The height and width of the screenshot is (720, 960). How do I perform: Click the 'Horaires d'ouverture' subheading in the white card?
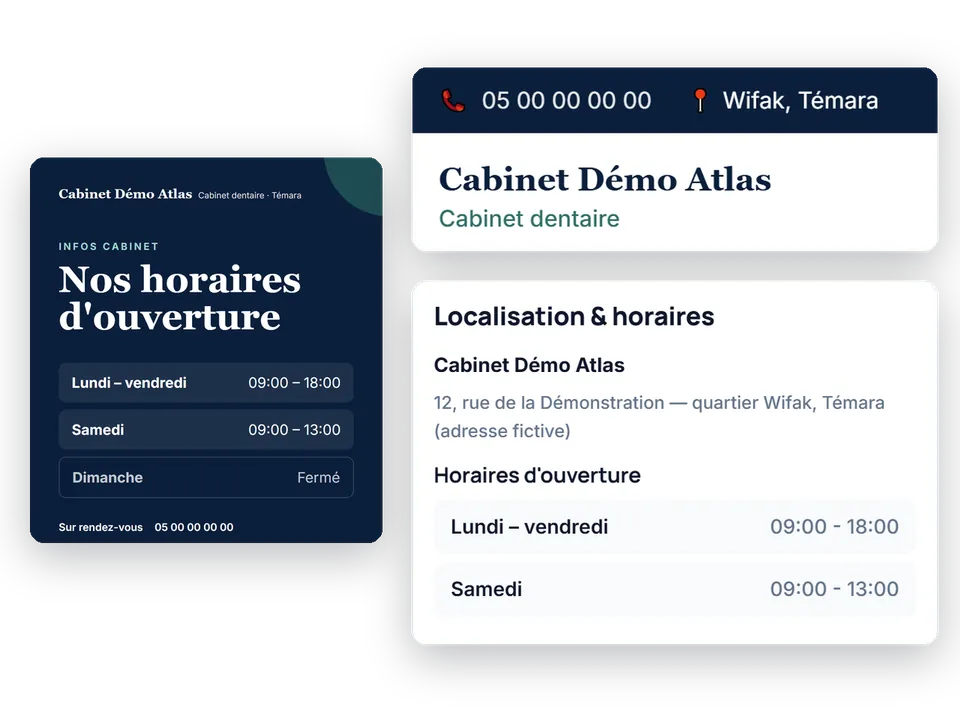click(x=537, y=475)
